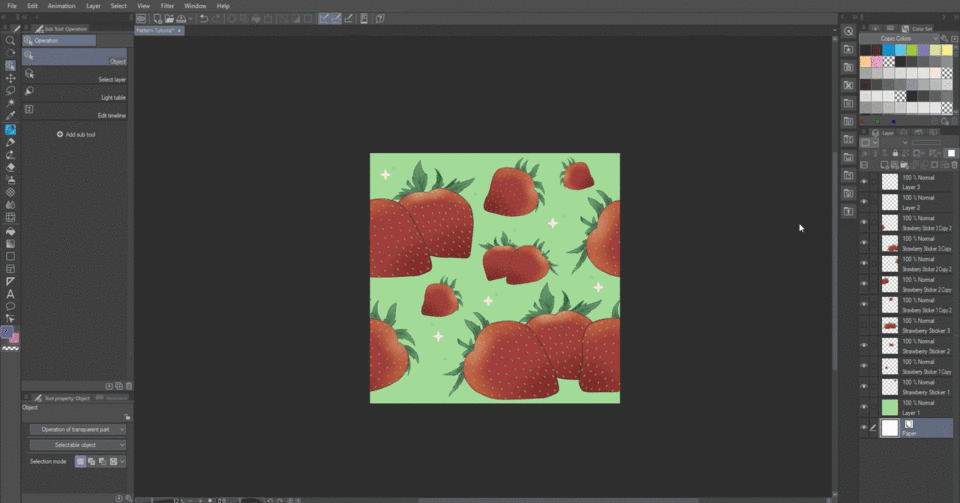Hide green Layer 1 visibility eye

(x=864, y=407)
